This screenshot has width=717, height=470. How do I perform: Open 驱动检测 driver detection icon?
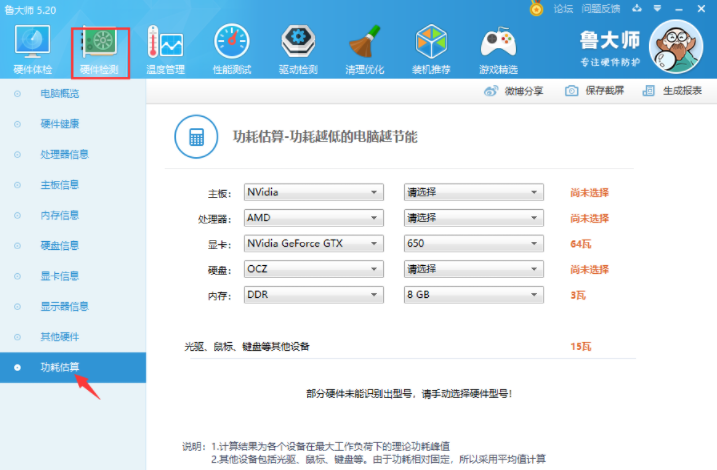tap(298, 49)
